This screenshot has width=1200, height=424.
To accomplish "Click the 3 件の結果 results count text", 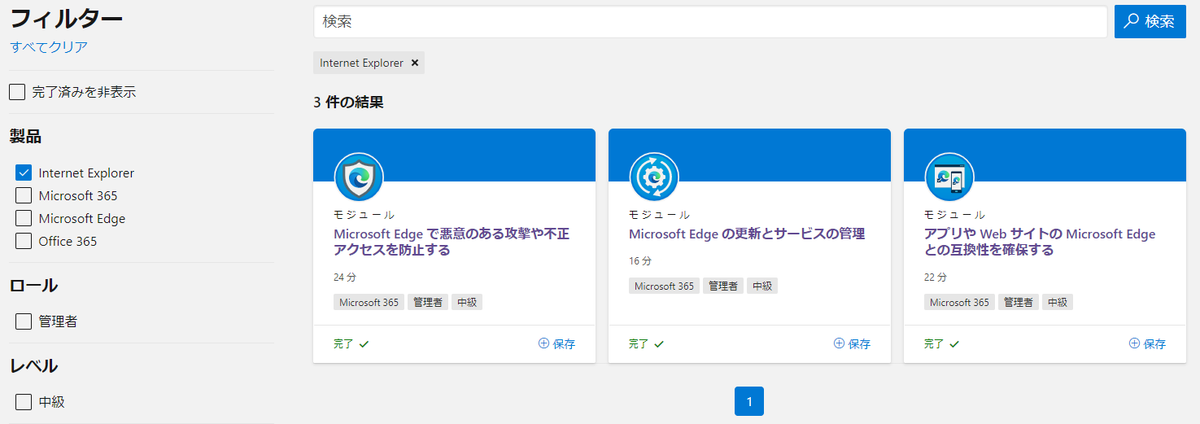I will click(x=348, y=102).
